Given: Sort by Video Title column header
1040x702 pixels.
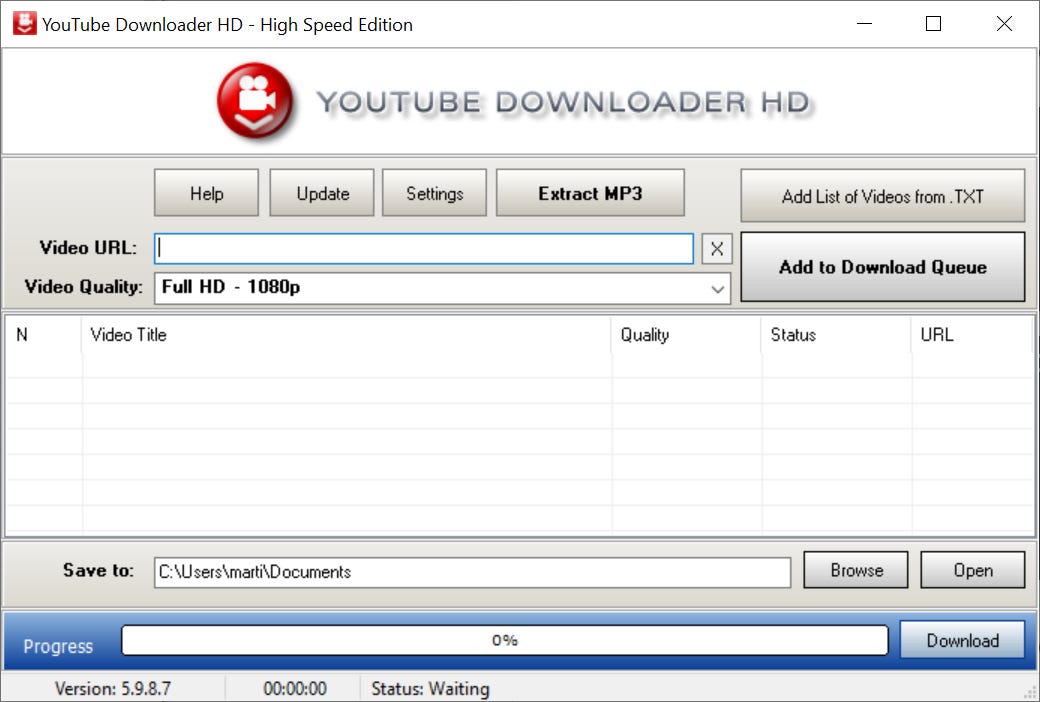Looking at the screenshot, I should coord(347,334).
